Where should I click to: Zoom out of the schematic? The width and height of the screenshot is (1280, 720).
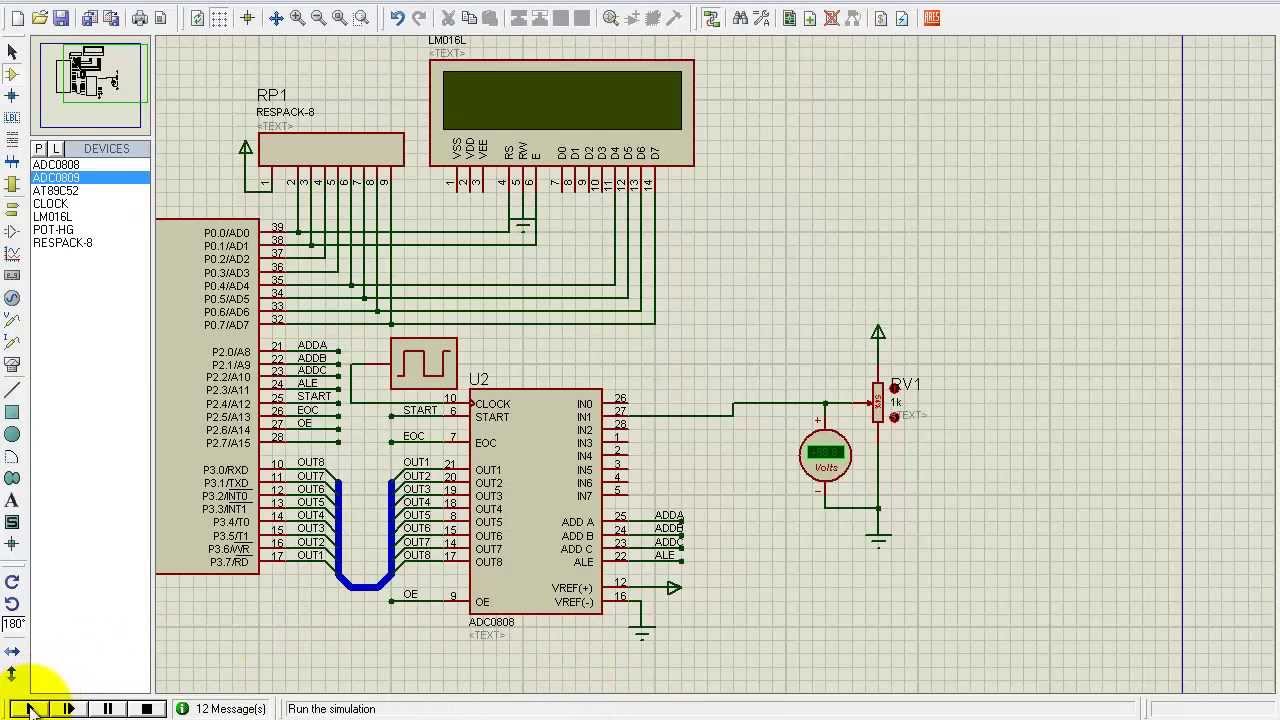pos(318,18)
